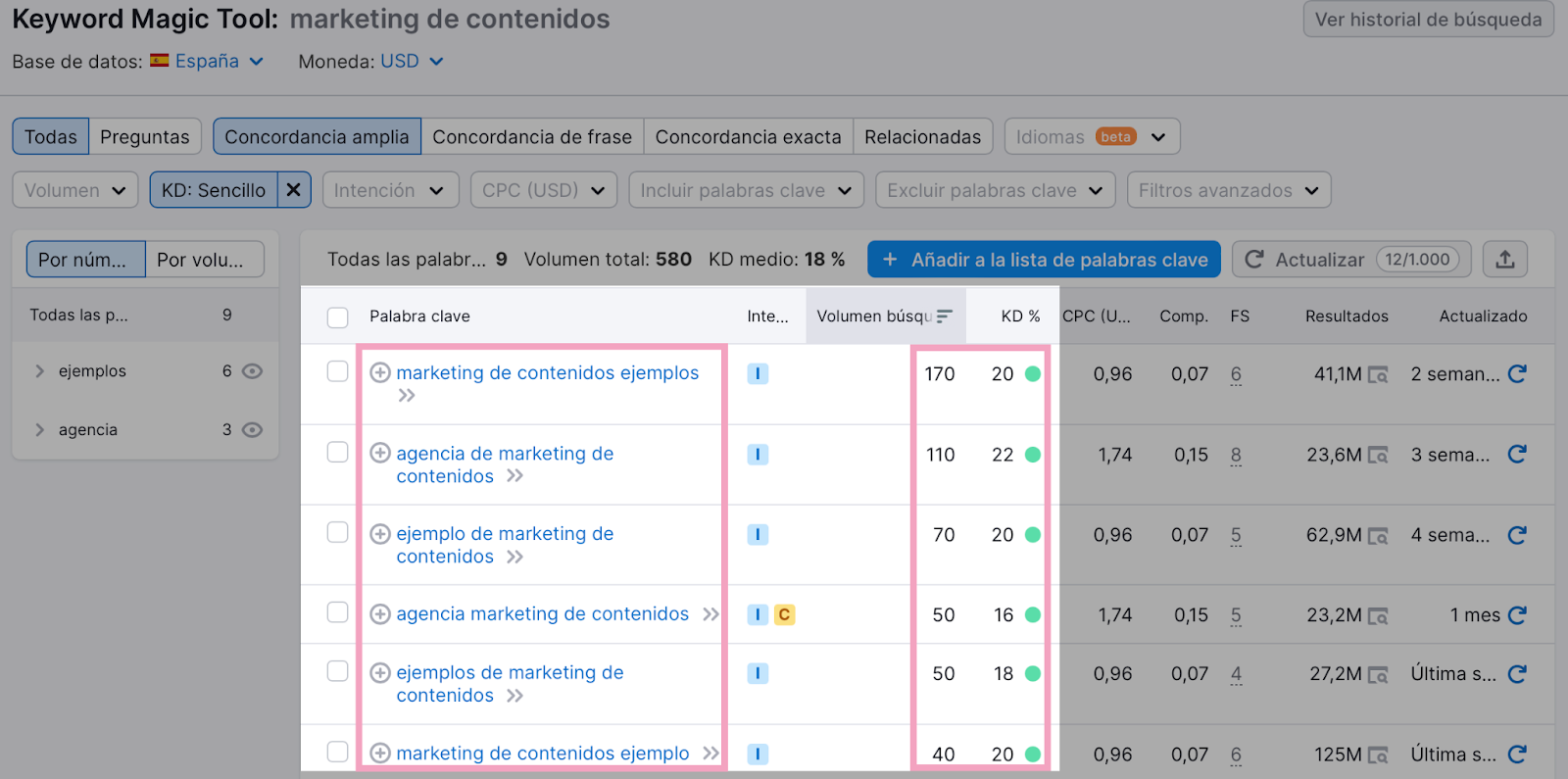
Task: Open SERP view for 27,2M results
Action: pos(1378,675)
